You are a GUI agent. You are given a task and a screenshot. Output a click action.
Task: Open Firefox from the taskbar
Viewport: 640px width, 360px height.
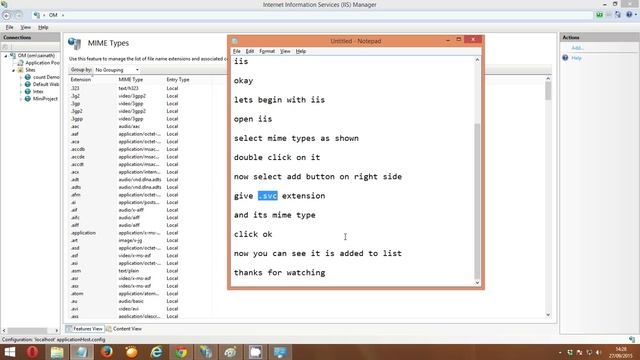coord(107,352)
